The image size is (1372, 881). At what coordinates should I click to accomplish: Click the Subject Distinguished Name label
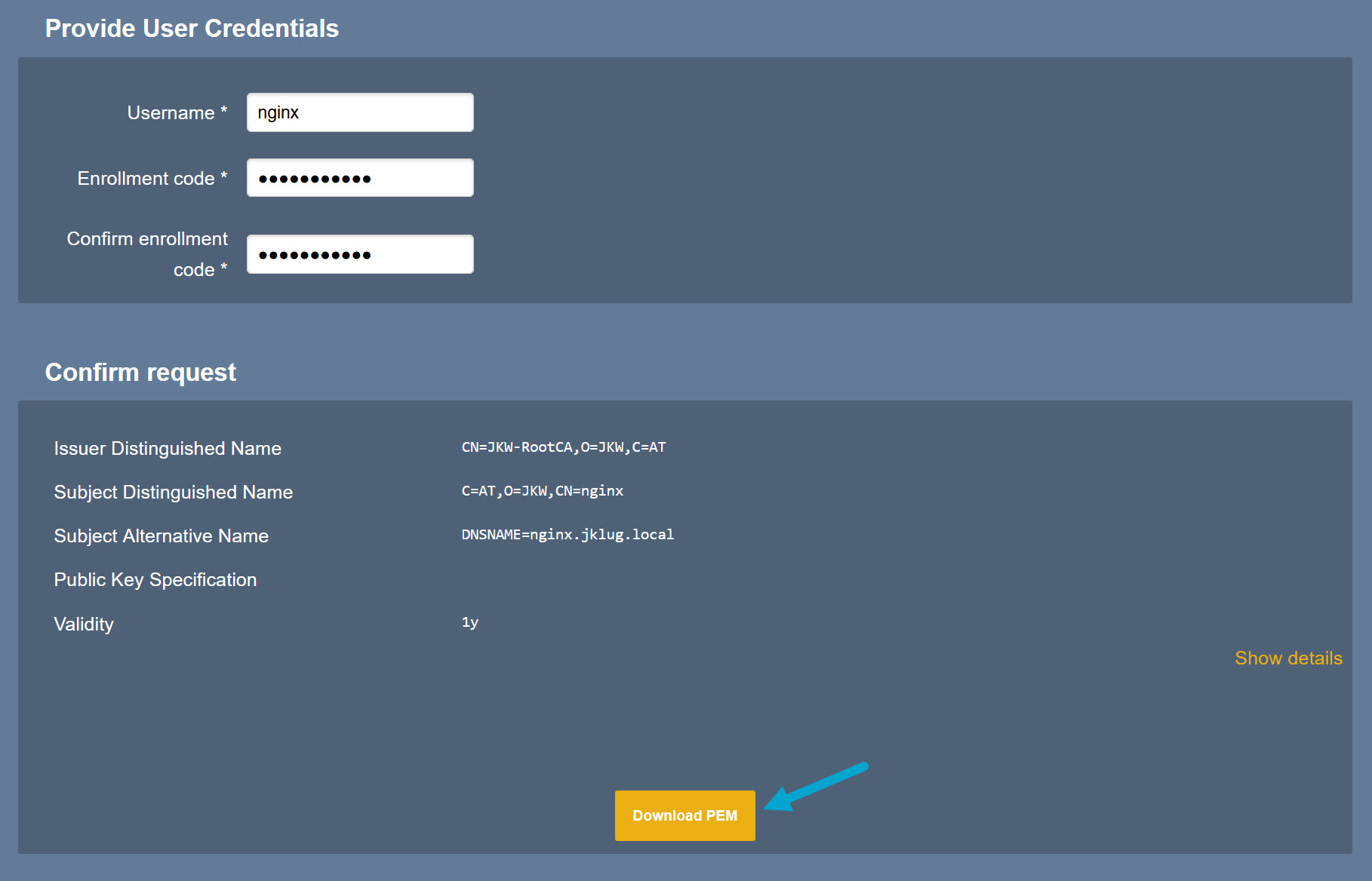pos(173,493)
